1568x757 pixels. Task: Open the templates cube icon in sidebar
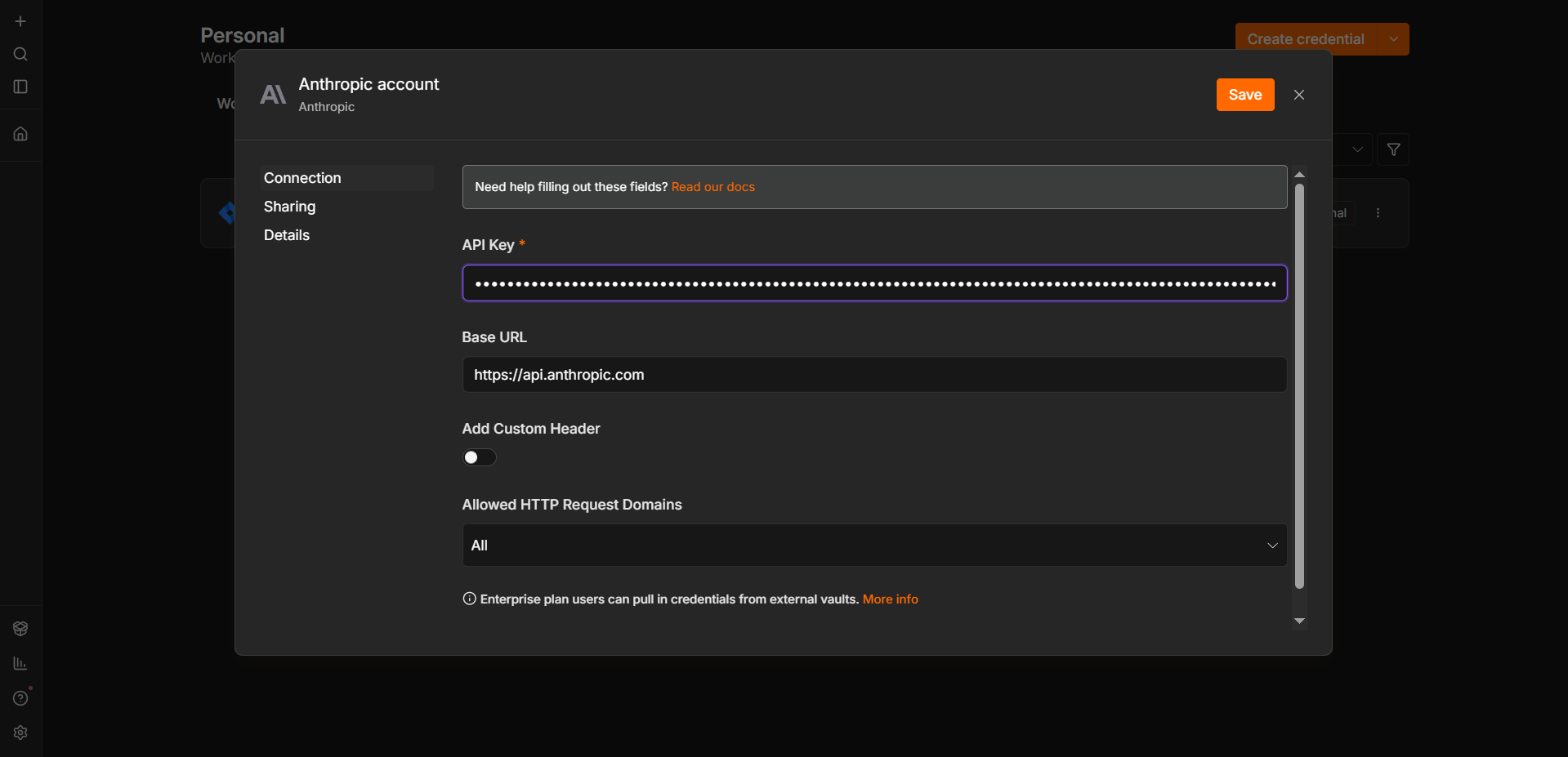(x=20, y=628)
